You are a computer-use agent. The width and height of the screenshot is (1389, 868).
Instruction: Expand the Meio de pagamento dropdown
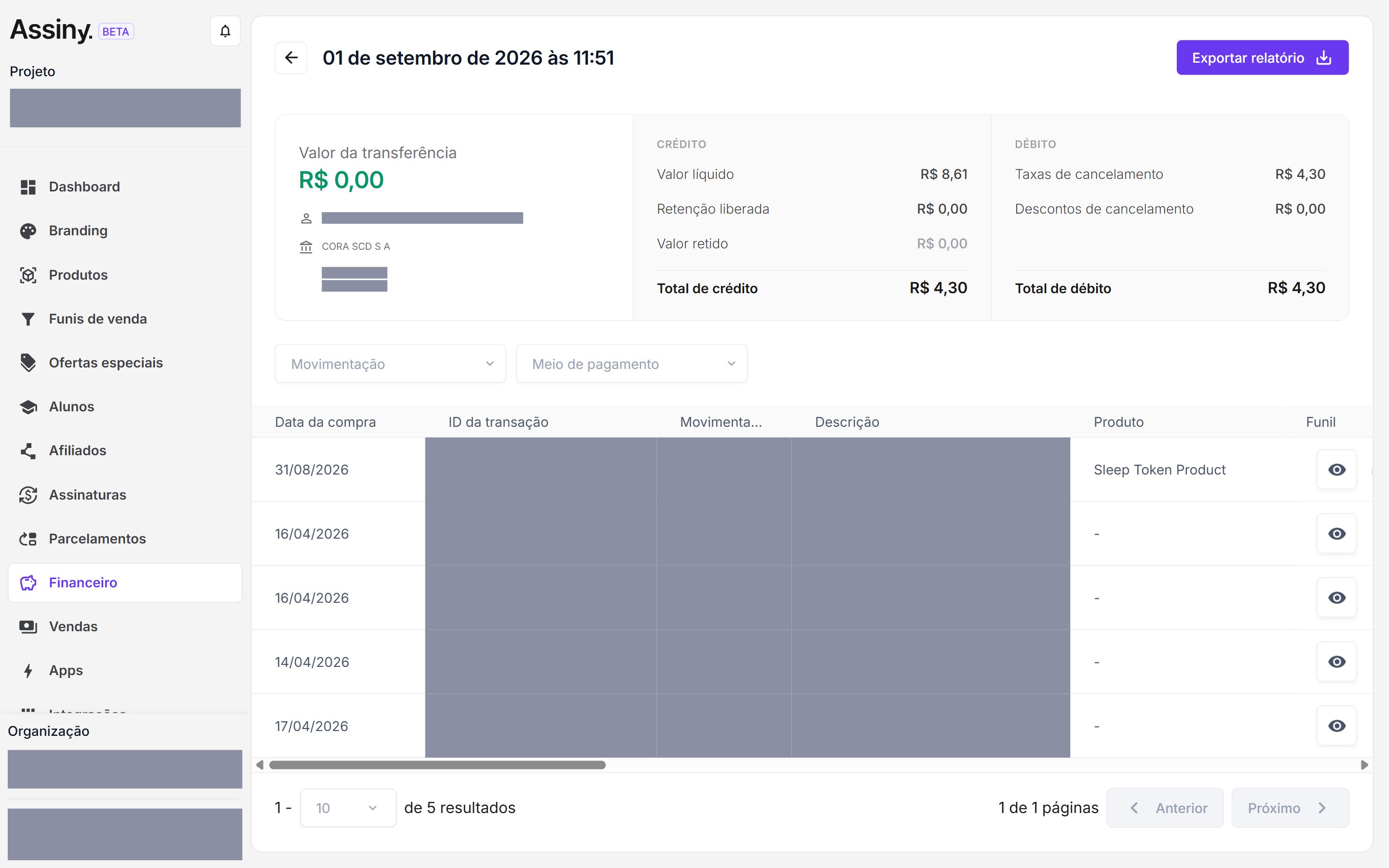[x=631, y=364]
